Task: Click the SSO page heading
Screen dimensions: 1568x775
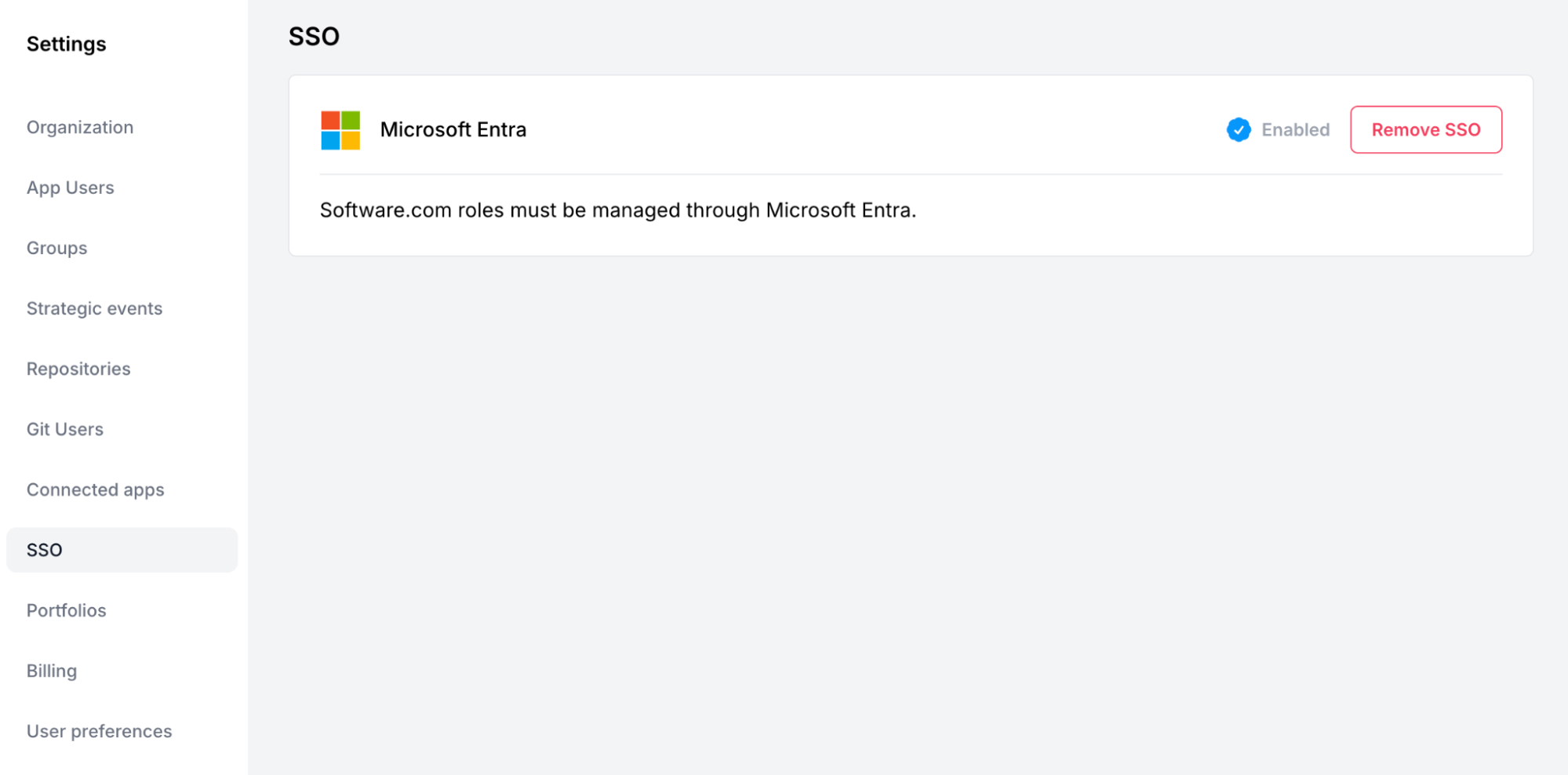Action: pyautogui.click(x=314, y=36)
